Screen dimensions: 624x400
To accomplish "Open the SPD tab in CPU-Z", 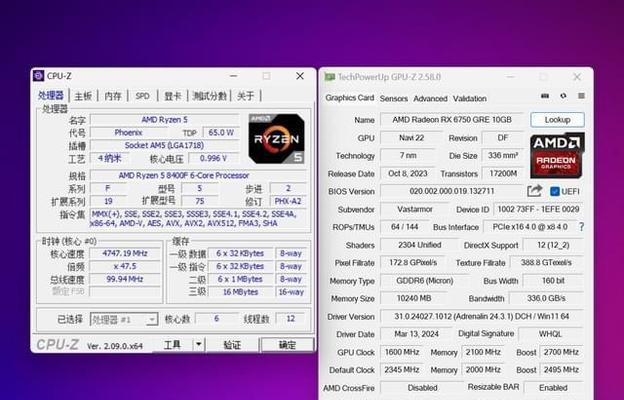I will point(142,96).
